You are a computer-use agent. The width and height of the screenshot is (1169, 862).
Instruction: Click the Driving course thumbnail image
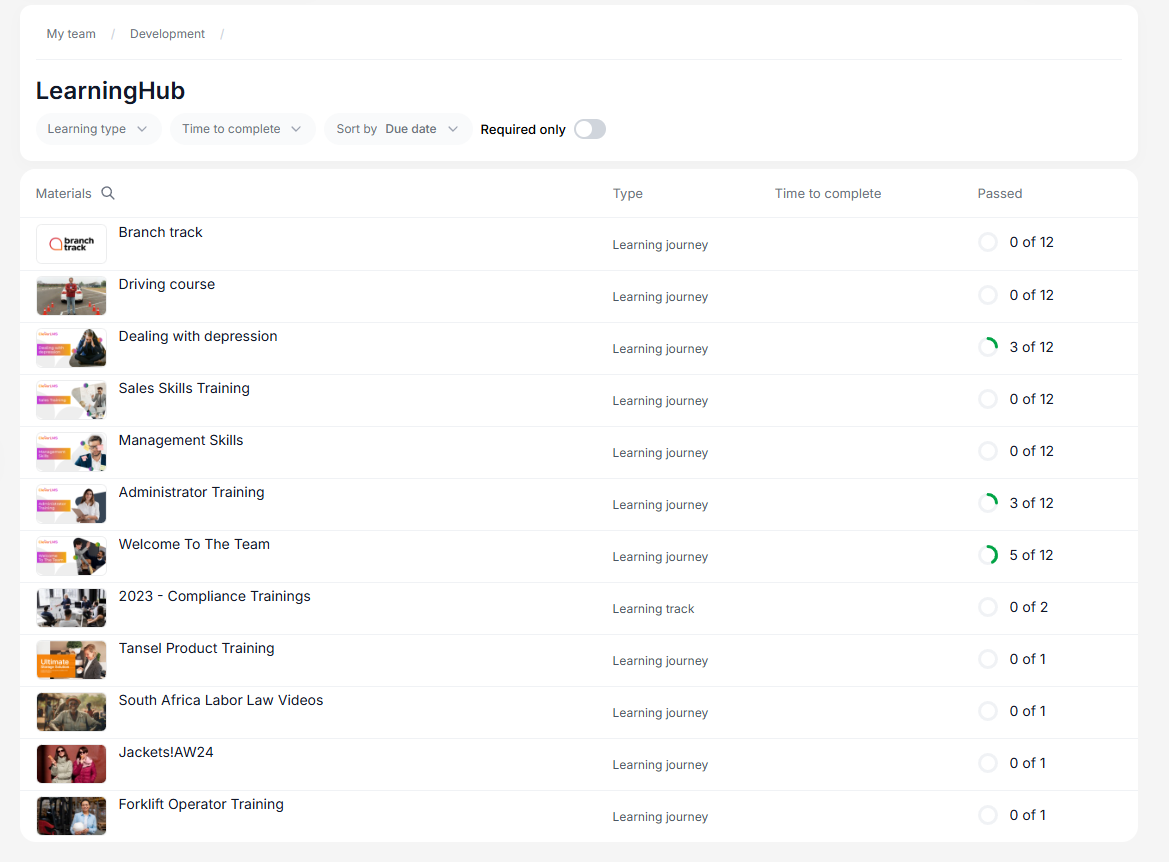(x=71, y=296)
